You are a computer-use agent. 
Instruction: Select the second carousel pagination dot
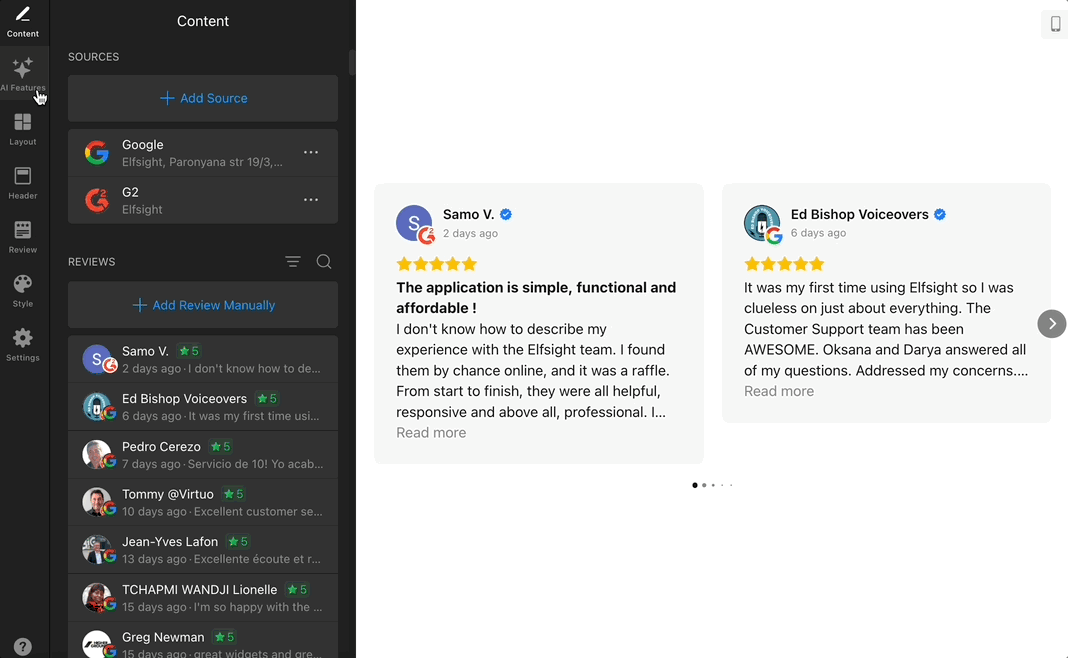pyautogui.click(x=704, y=485)
